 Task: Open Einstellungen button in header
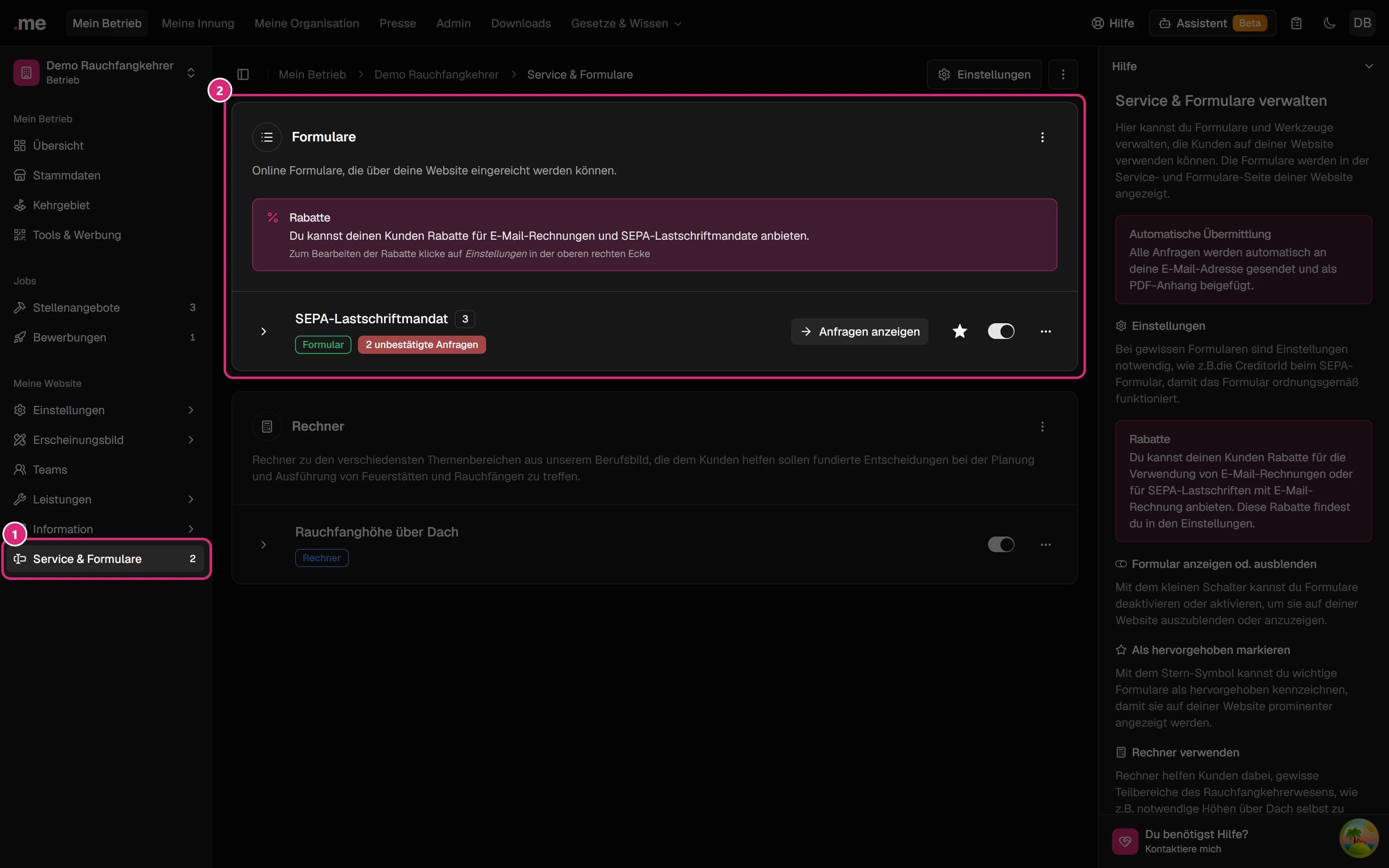click(984, 75)
